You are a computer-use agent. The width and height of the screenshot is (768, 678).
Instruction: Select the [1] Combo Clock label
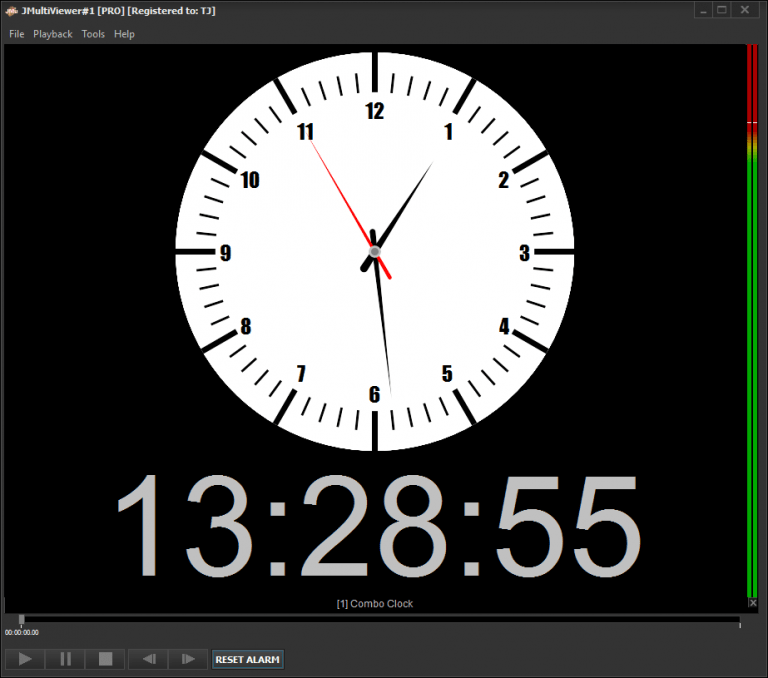[x=375, y=604]
